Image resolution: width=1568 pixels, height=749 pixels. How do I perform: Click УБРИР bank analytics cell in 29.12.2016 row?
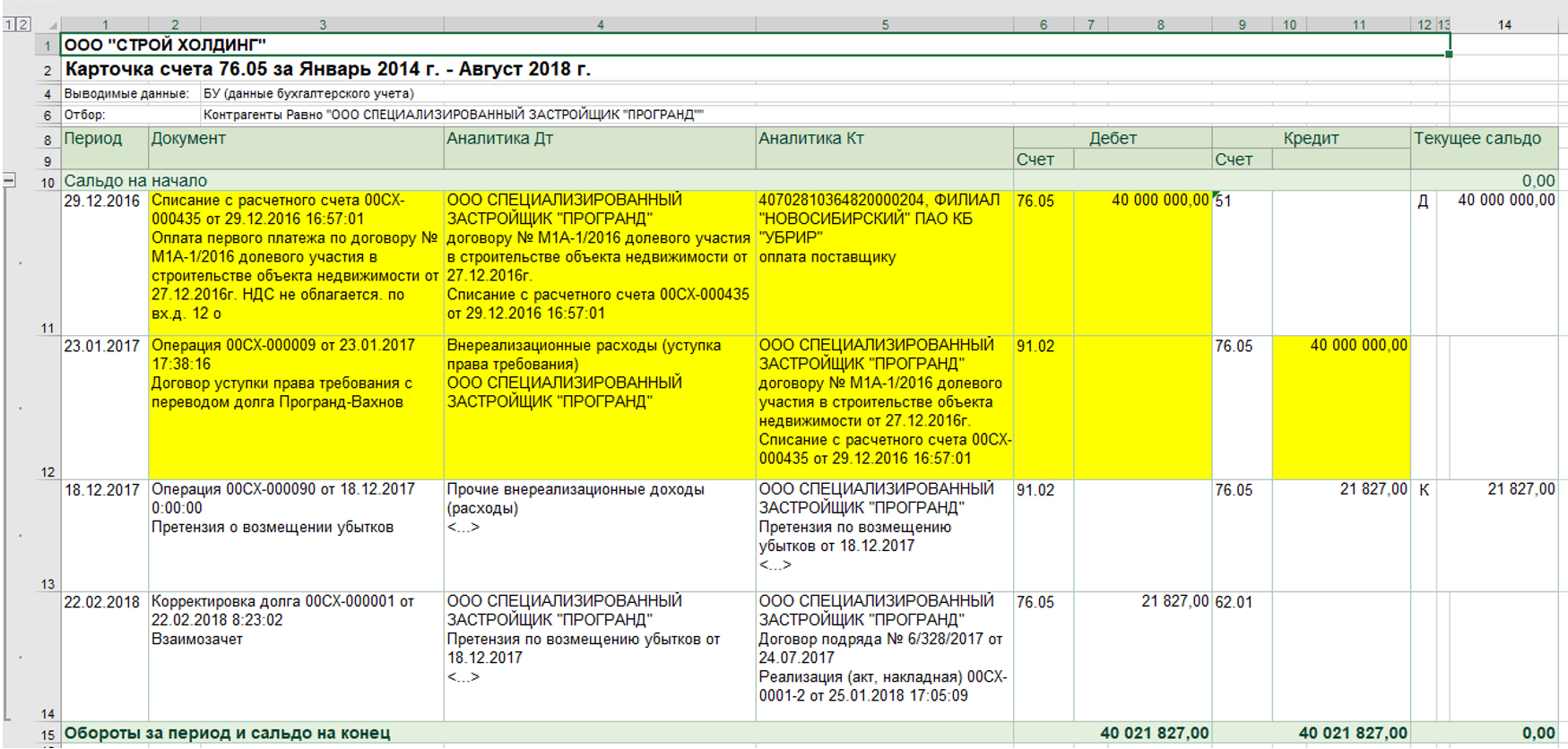885,263
